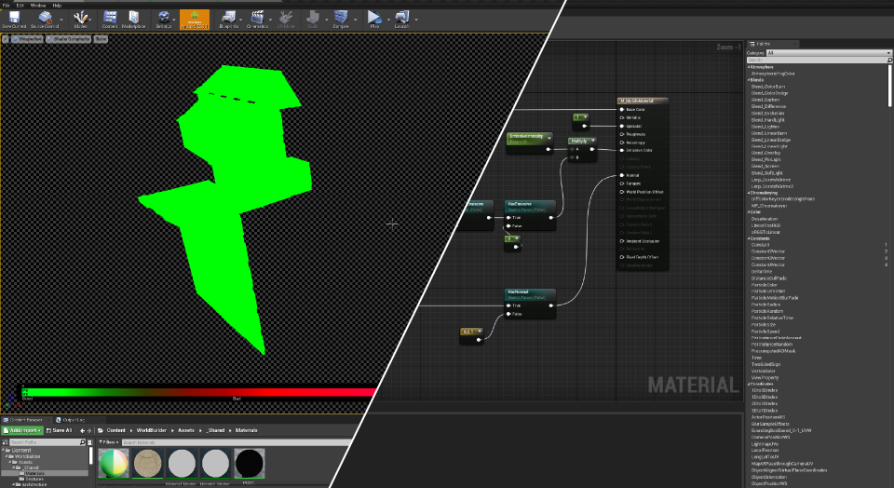Select the black sphere material thumbnail

[249, 463]
